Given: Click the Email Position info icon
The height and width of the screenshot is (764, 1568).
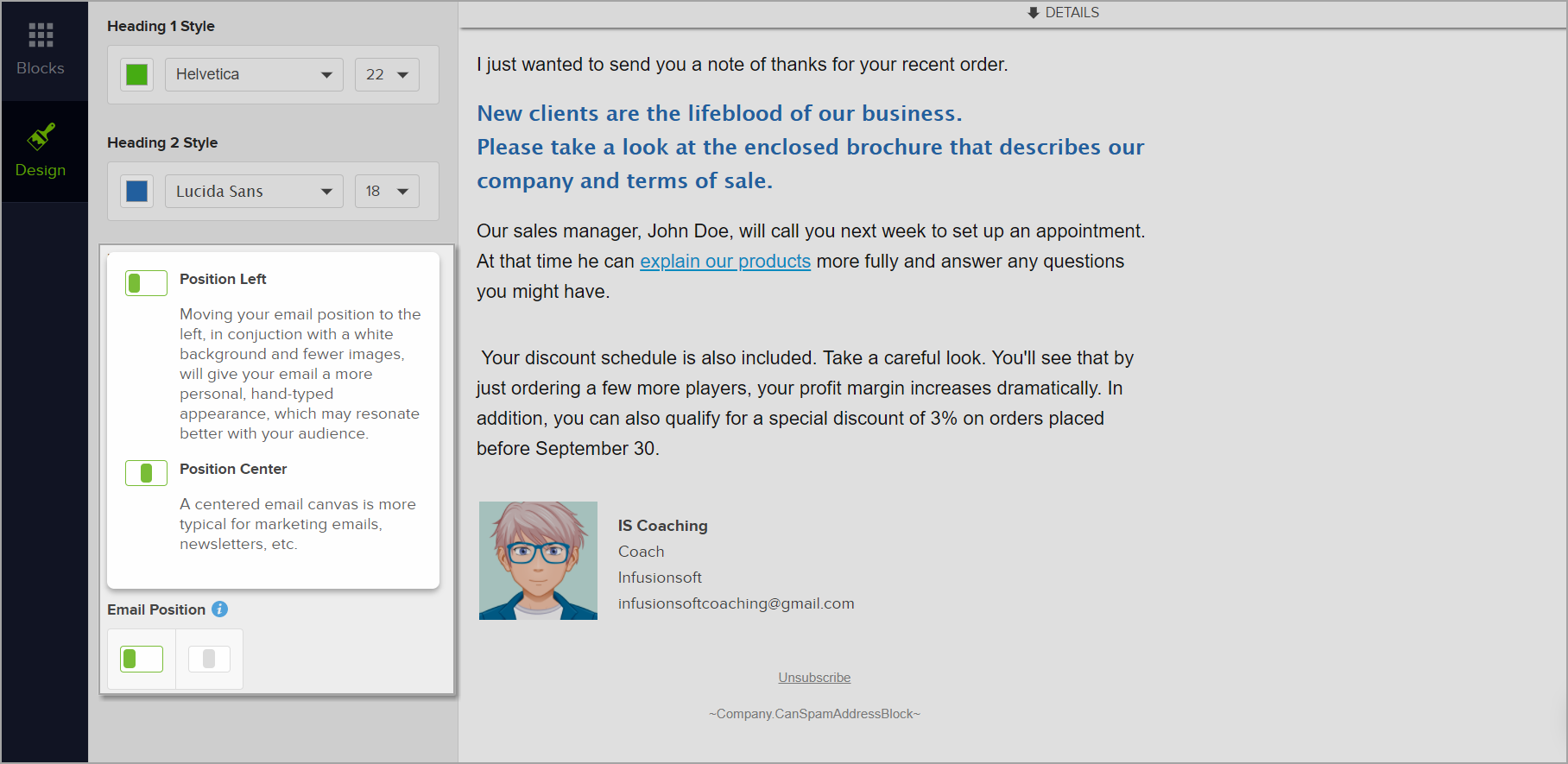Looking at the screenshot, I should click(220, 609).
